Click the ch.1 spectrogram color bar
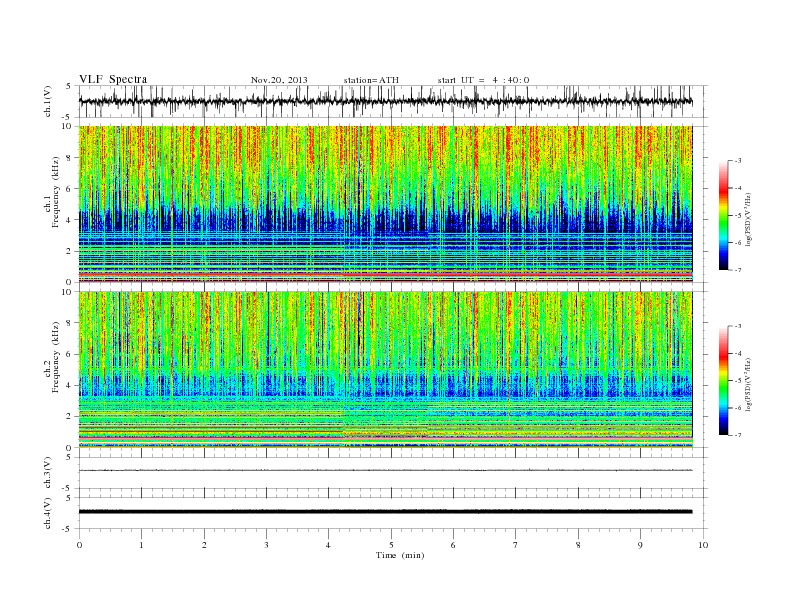 click(x=723, y=216)
